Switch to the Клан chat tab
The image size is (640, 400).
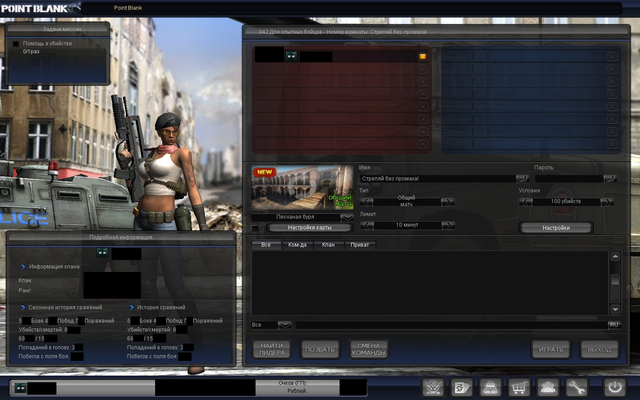[331, 244]
